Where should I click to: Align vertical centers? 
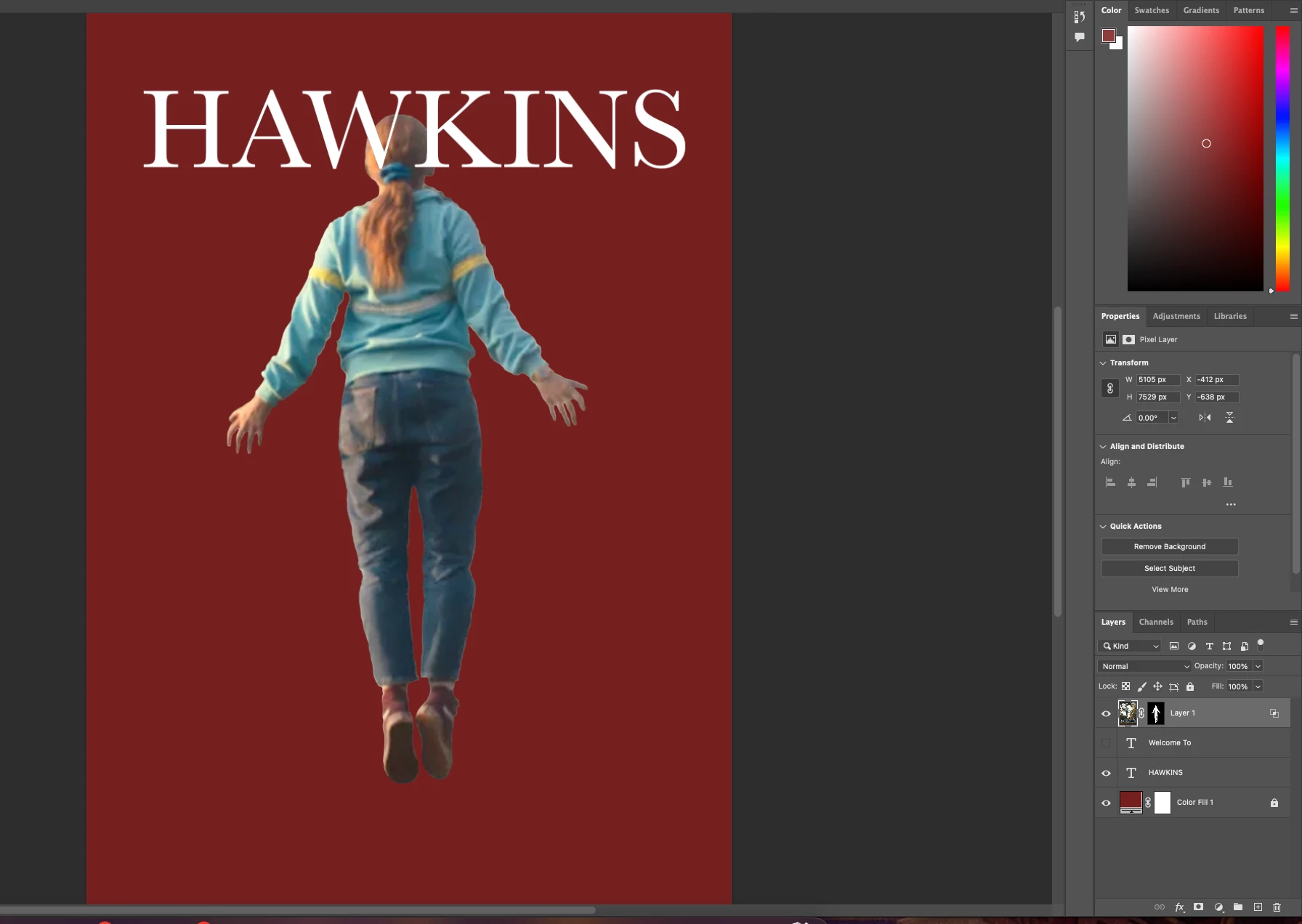pos(1207,482)
